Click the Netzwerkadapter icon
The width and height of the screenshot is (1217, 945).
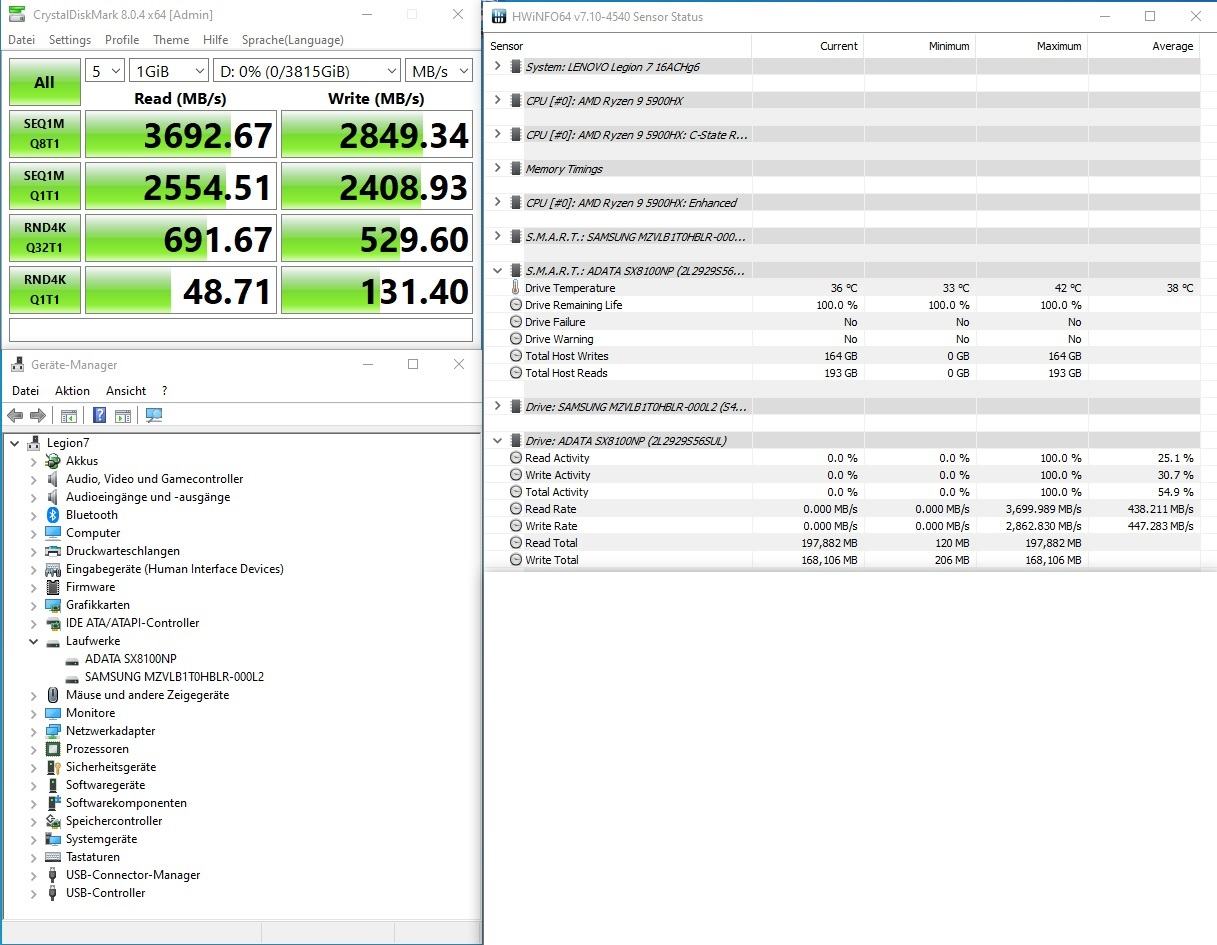coord(53,731)
